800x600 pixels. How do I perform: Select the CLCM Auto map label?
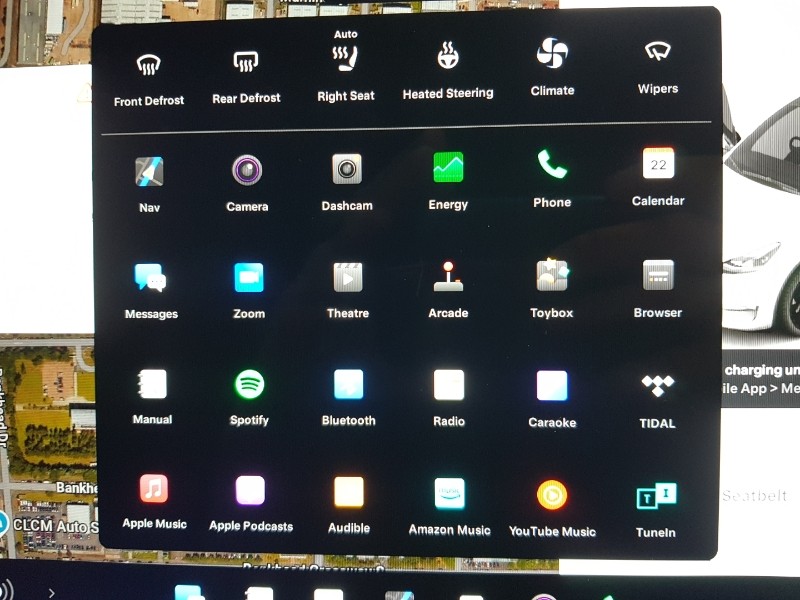coord(55,526)
